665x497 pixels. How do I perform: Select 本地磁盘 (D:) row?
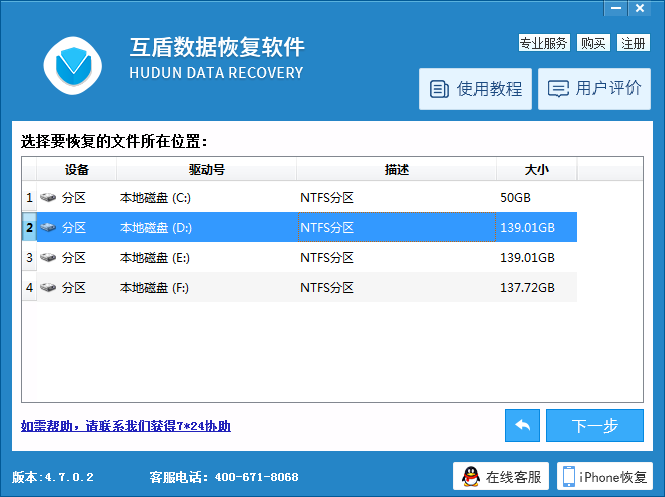click(x=299, y=227)
